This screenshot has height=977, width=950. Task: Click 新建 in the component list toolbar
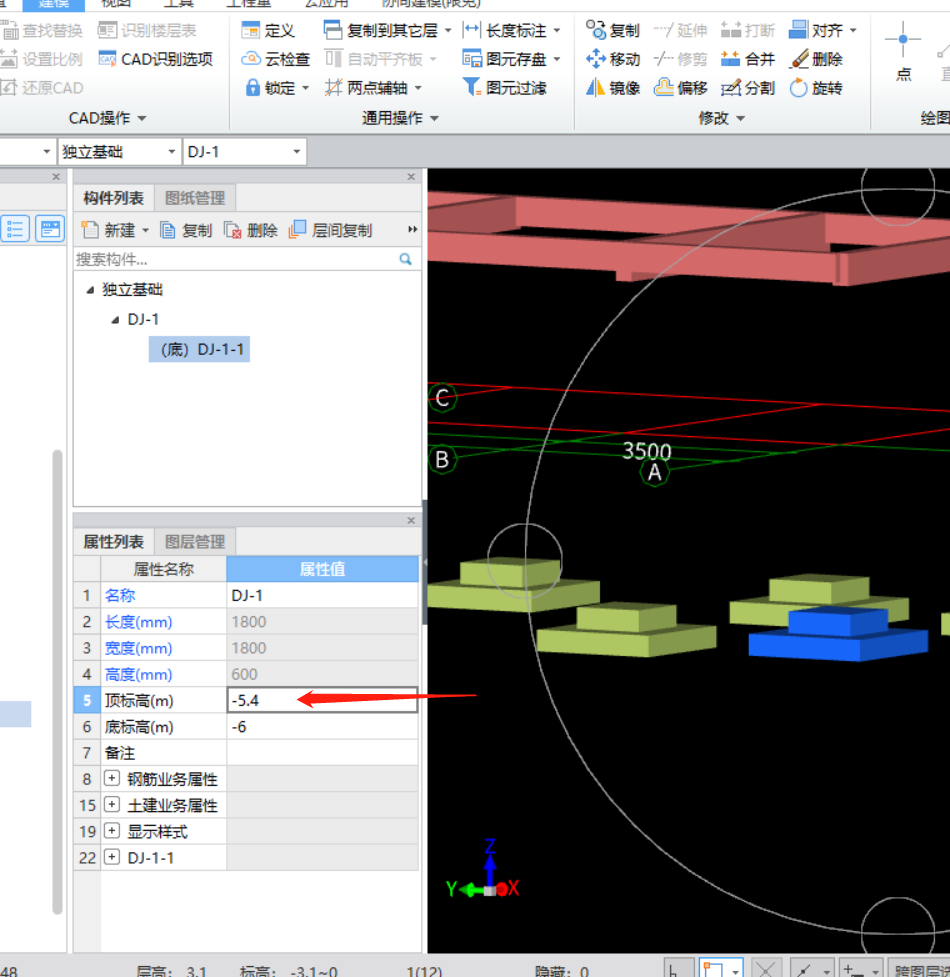point(108,231)
